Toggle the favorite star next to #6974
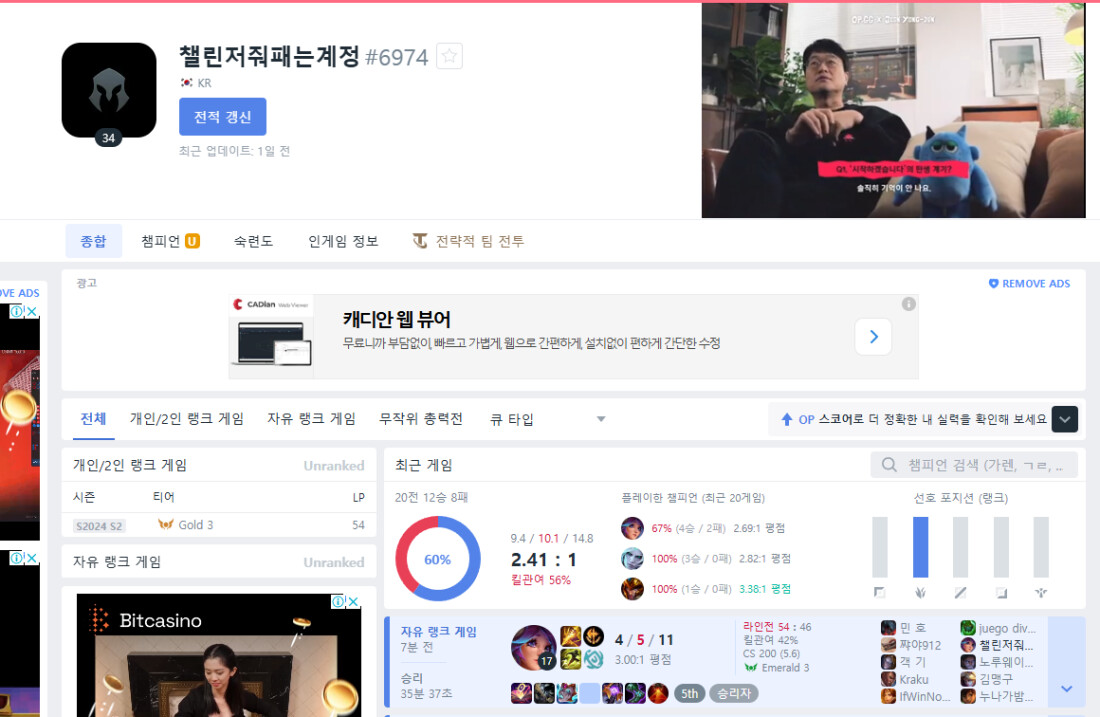Image resolution: width=1100 pixels, height=717 pixels. tap(450, 57)
